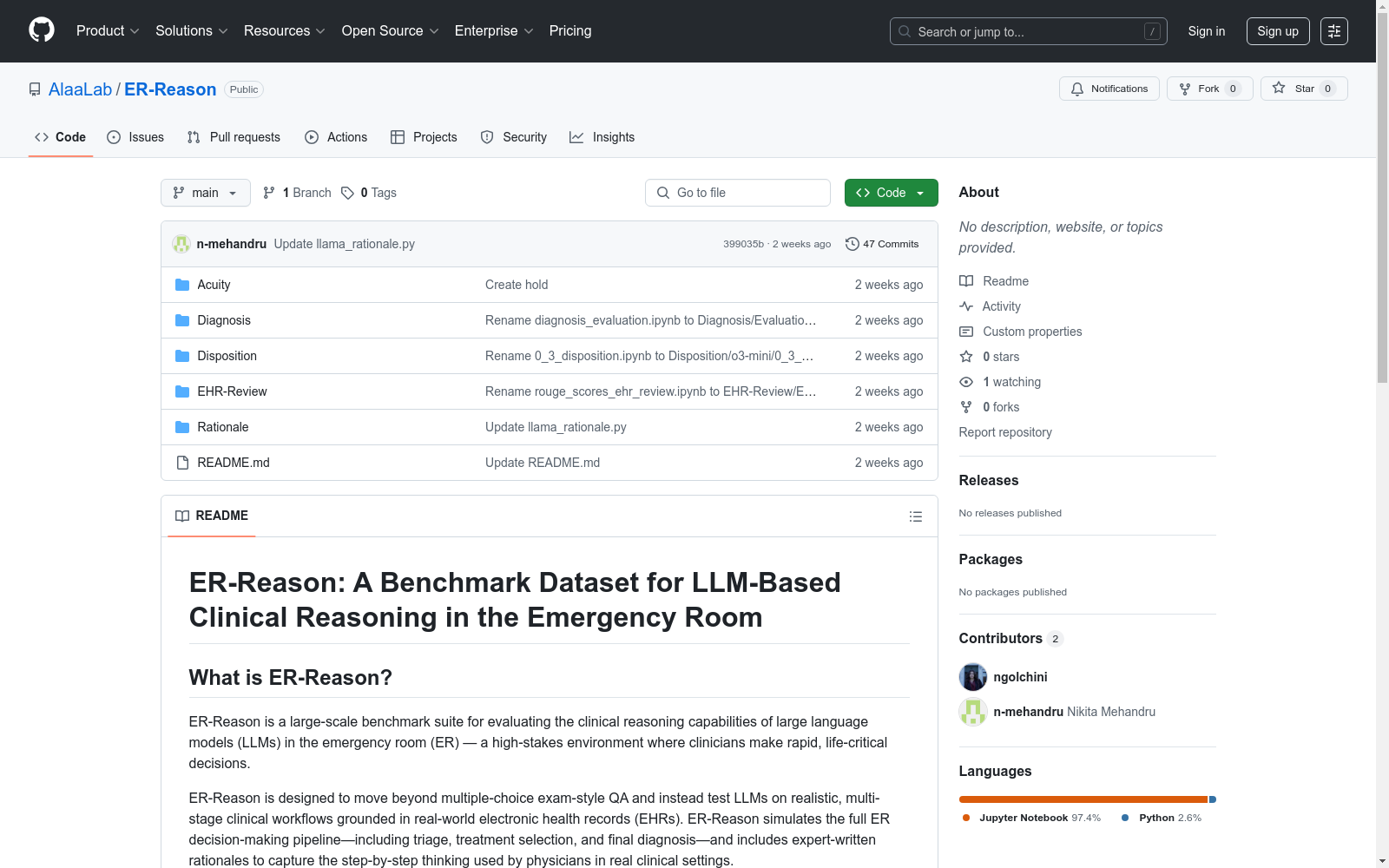This screenshot has width=1389, height=868.
Task: Click the Rationale folder icon
Action: pos(182,427)
